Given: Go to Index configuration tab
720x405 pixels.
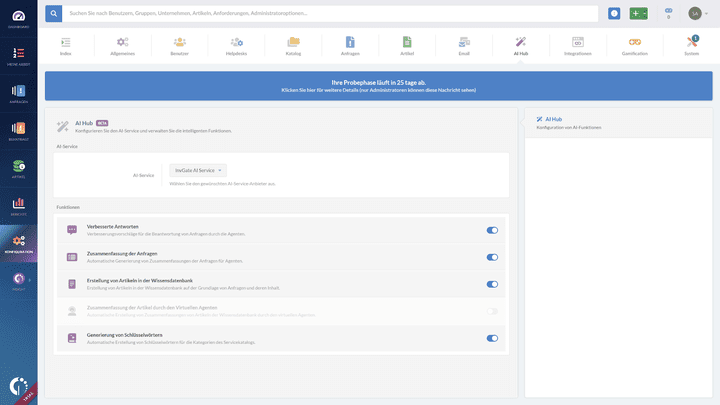Looking at the screenshot, I should tap(66, 46).
